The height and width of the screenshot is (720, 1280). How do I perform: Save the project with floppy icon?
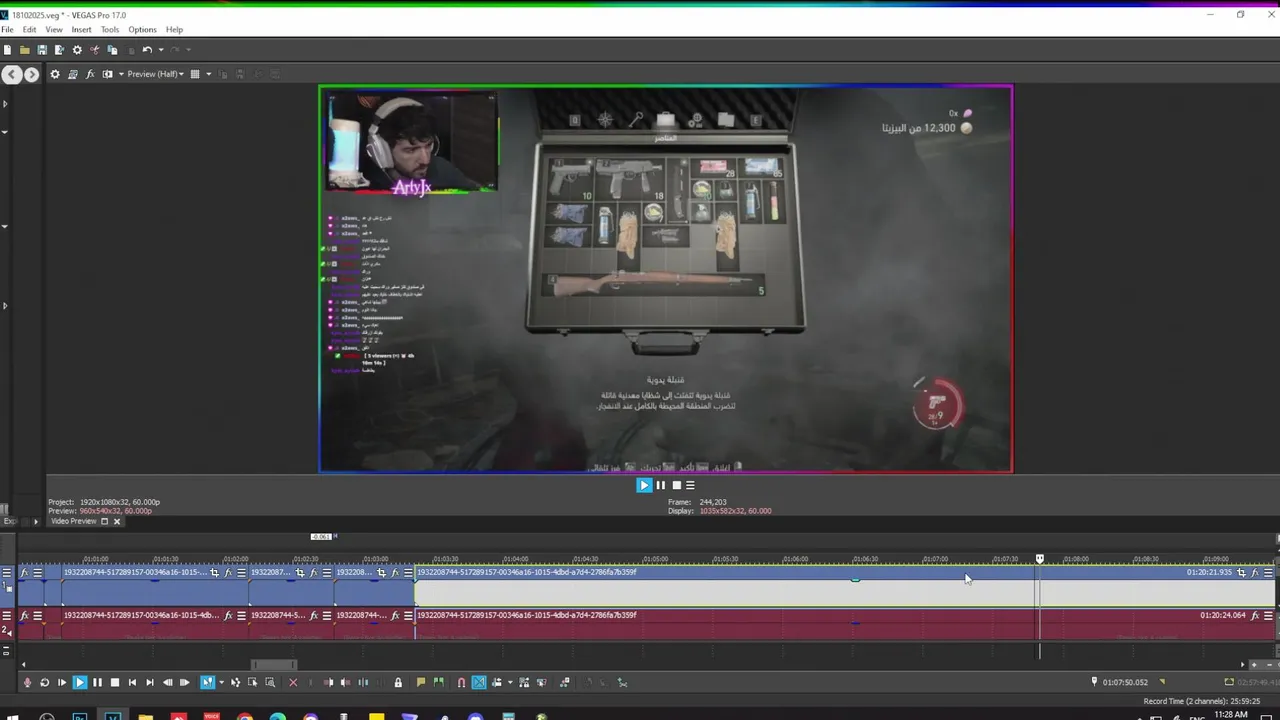(x=42, y=50)
